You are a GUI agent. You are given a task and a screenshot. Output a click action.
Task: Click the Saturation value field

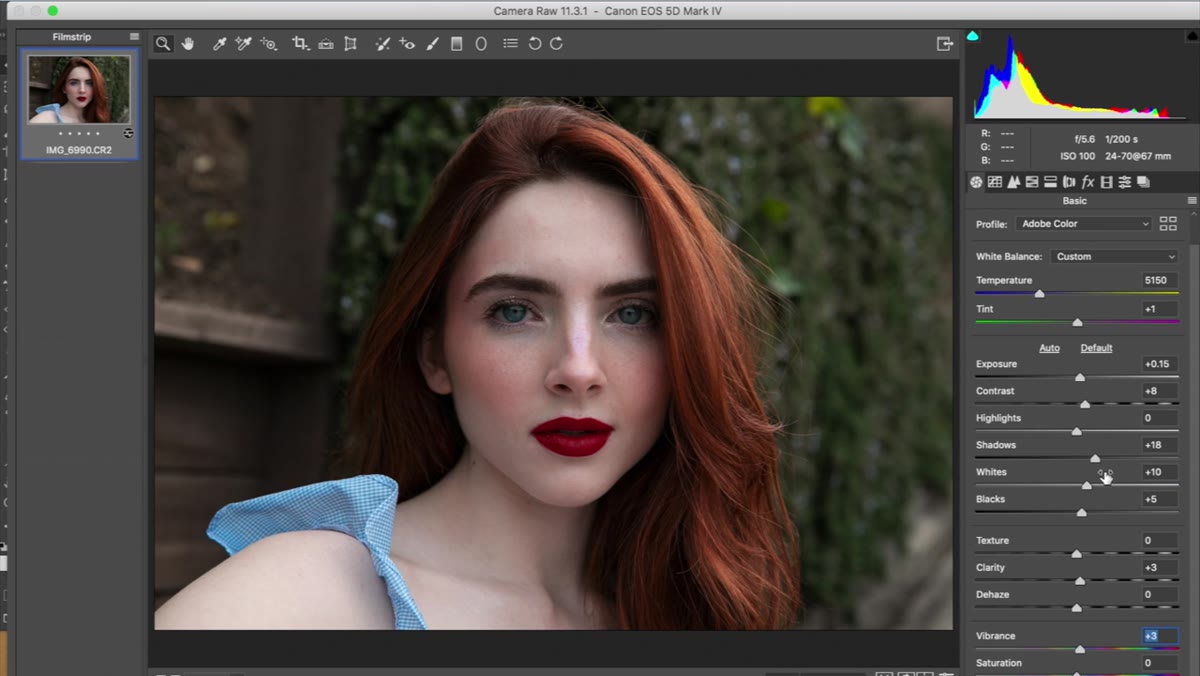(x=1160, y=663)
